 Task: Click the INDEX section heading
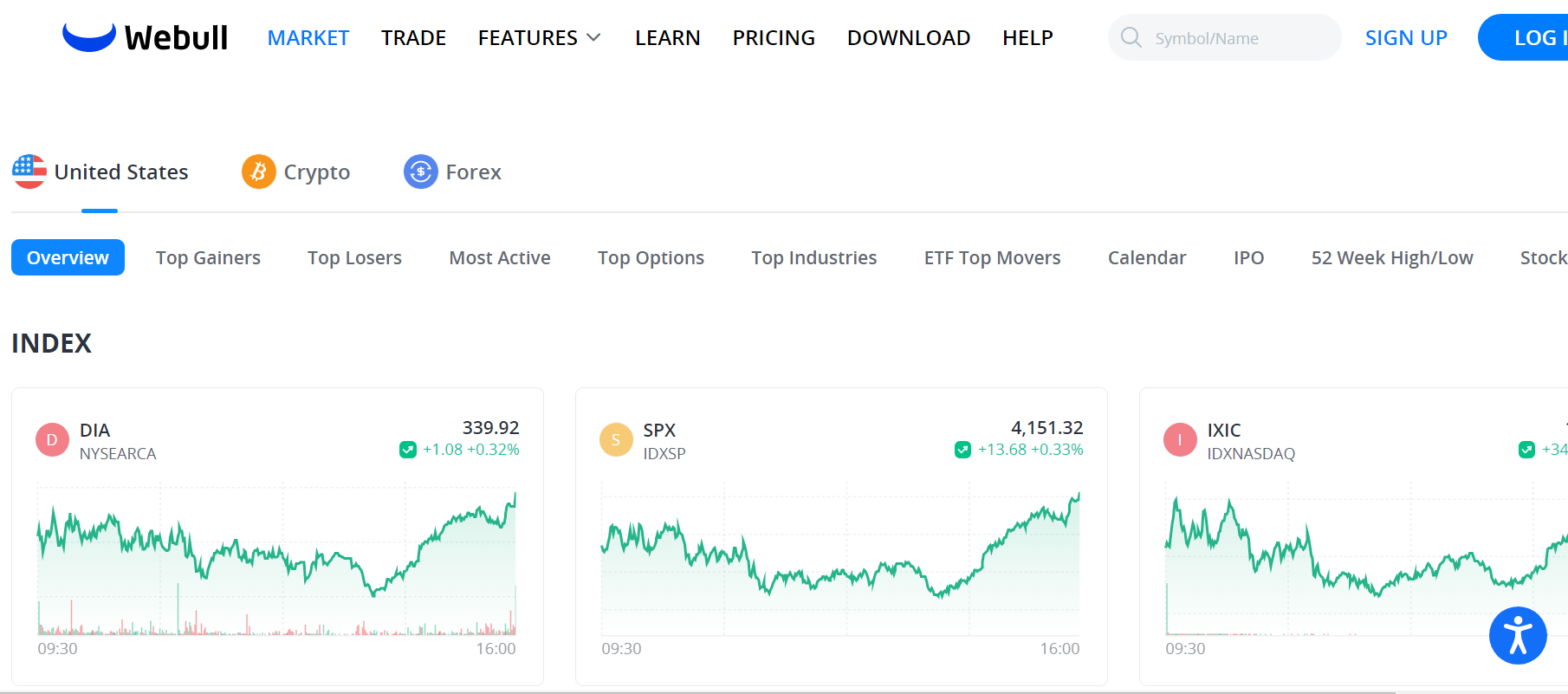(x=51, y=343)
